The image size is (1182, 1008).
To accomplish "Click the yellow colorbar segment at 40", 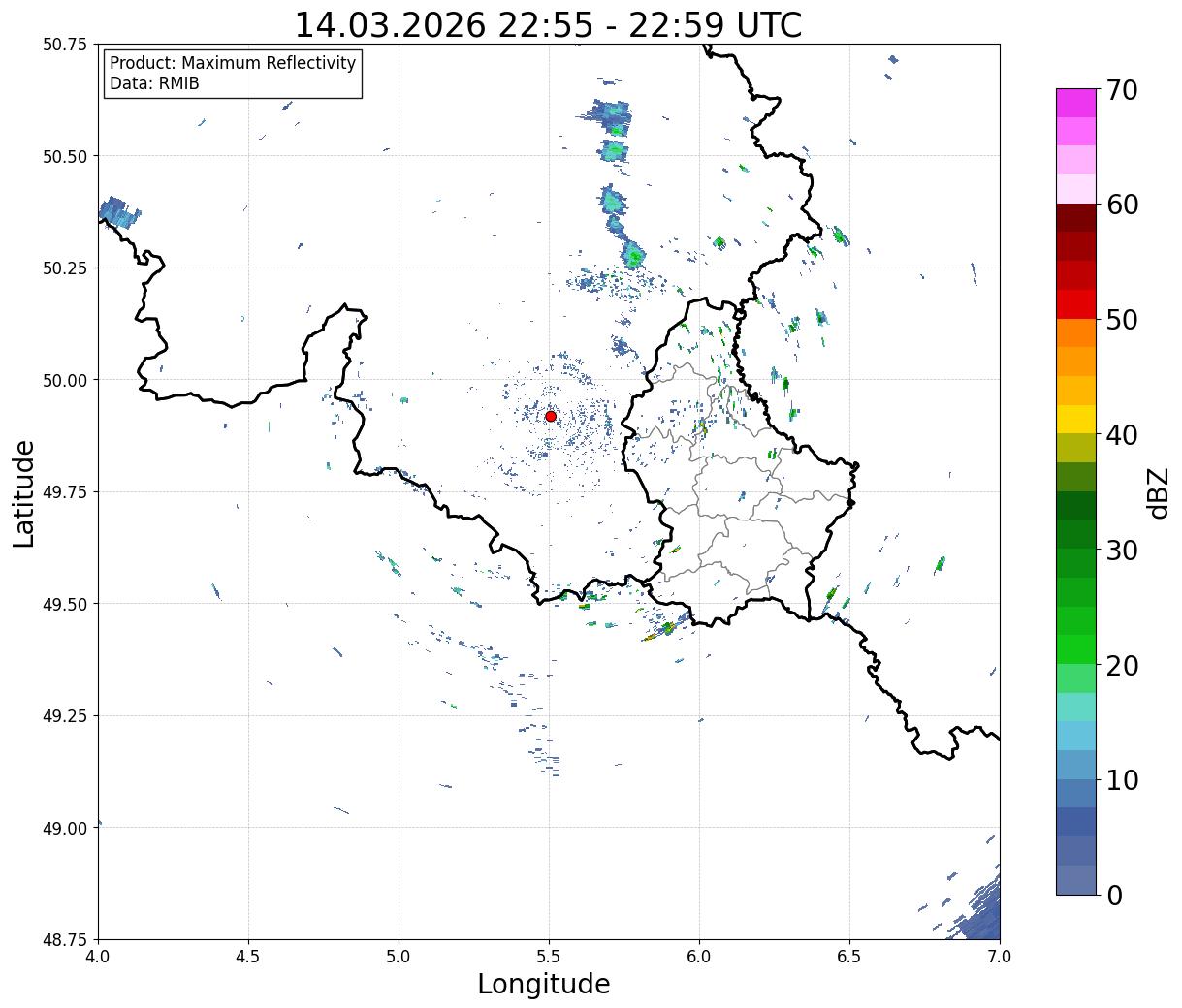I will pyautogui.click(x=1076, y=419).
